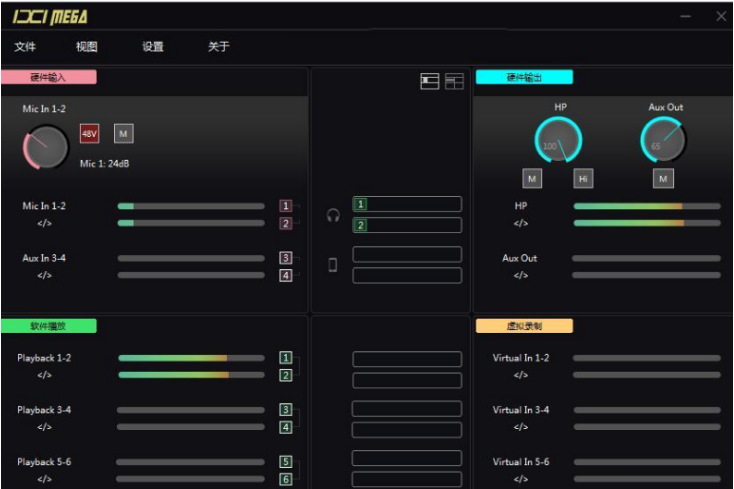Click the 硬件输出 section header

point(524,77)
